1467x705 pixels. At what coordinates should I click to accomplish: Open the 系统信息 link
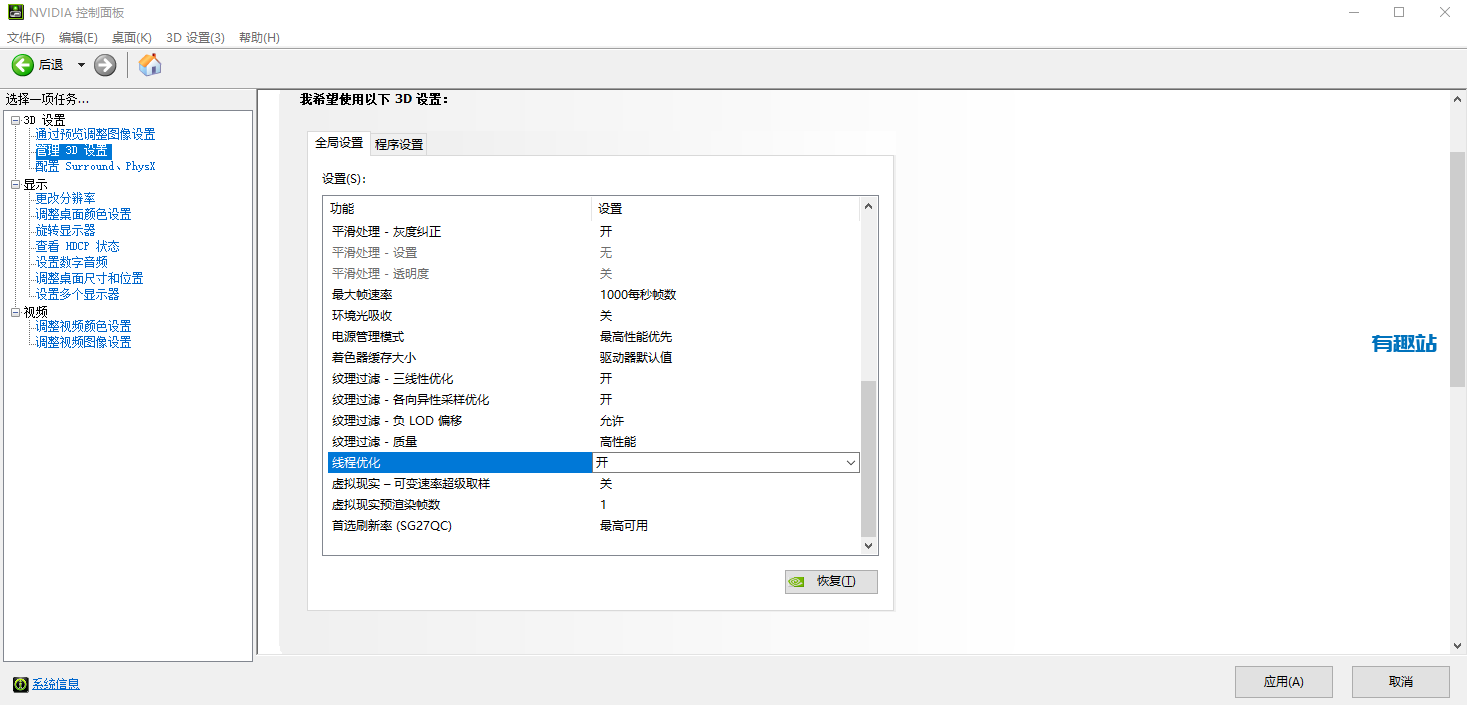click(56, 684)
